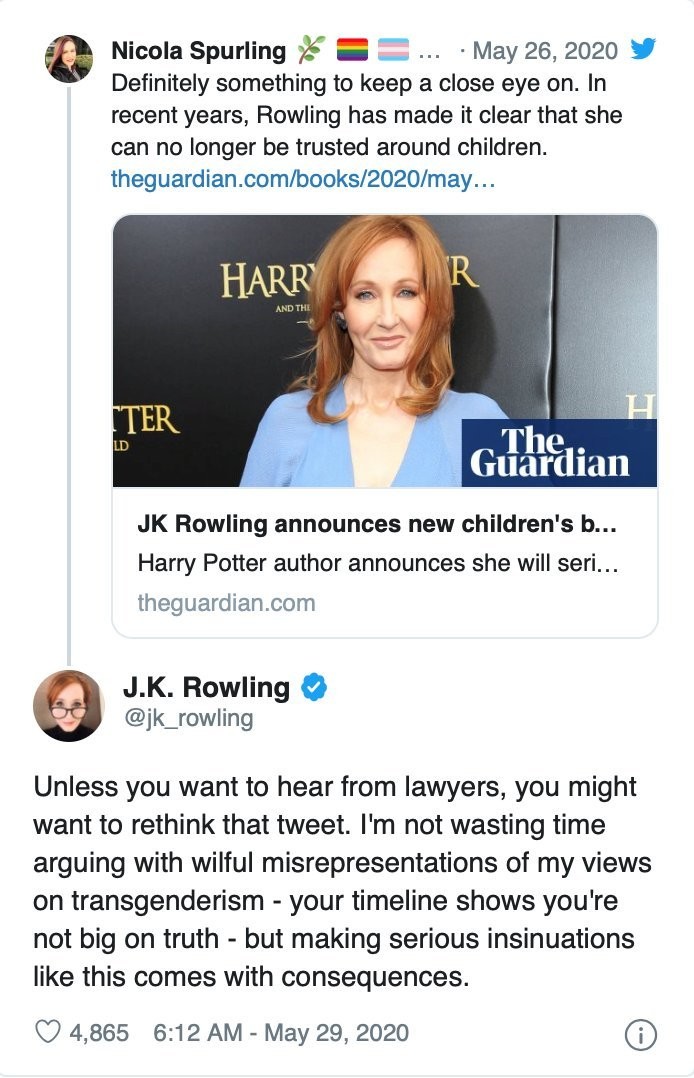Click the 4,865 likes count
The width and height of the screenshot is (694, 1078).
pos(98,1033)
